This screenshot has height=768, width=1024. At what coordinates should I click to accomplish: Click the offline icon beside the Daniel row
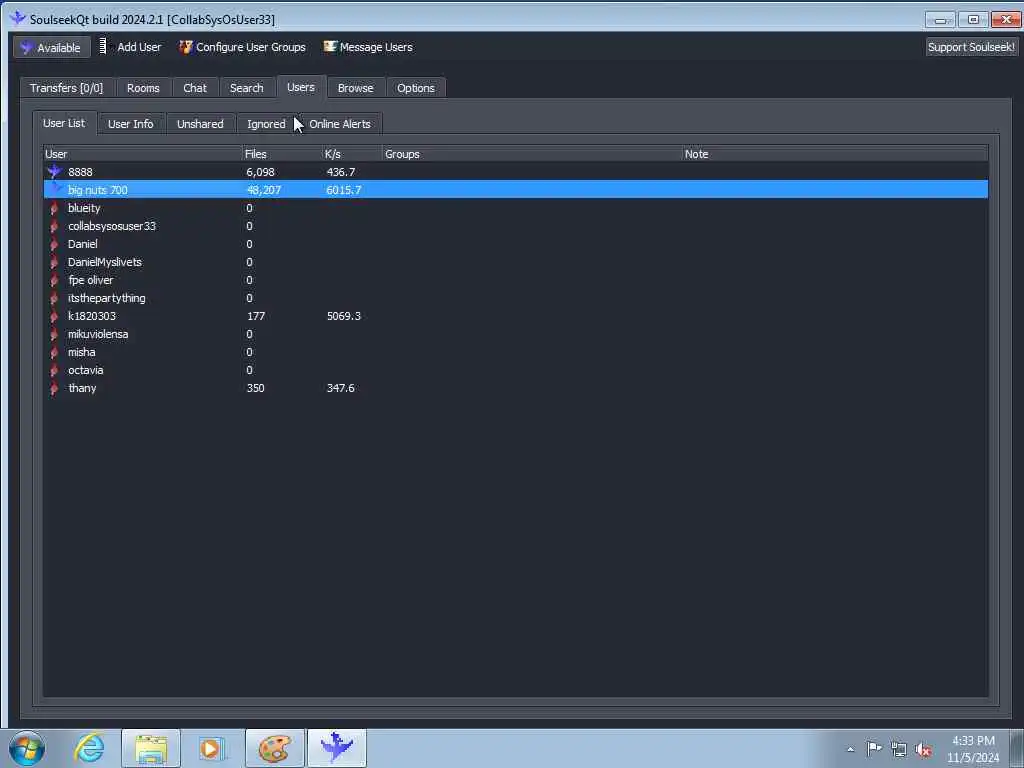[54, 244]
